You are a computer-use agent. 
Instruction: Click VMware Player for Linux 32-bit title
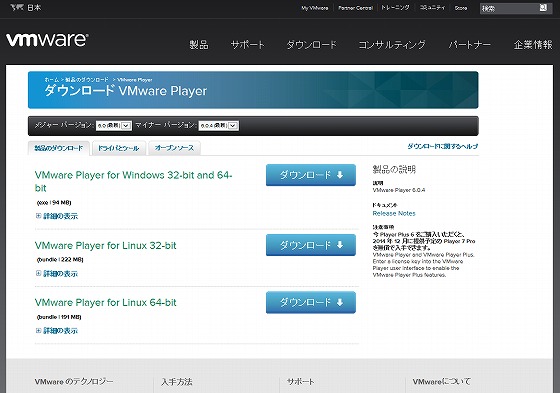click(105, 245)
